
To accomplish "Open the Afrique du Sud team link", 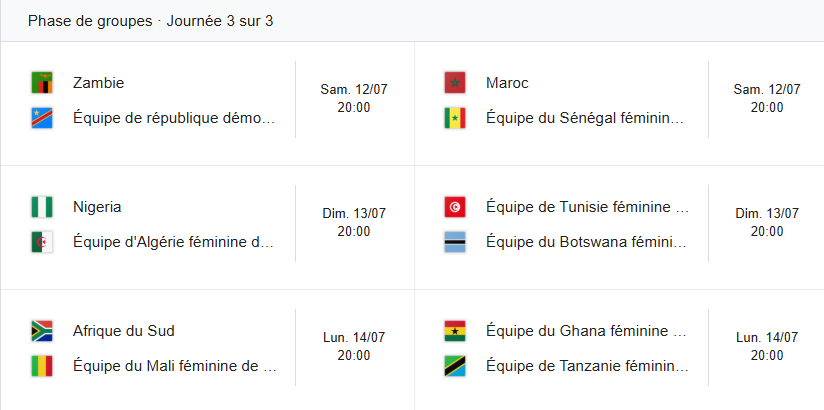I will (x=124, y=331).
